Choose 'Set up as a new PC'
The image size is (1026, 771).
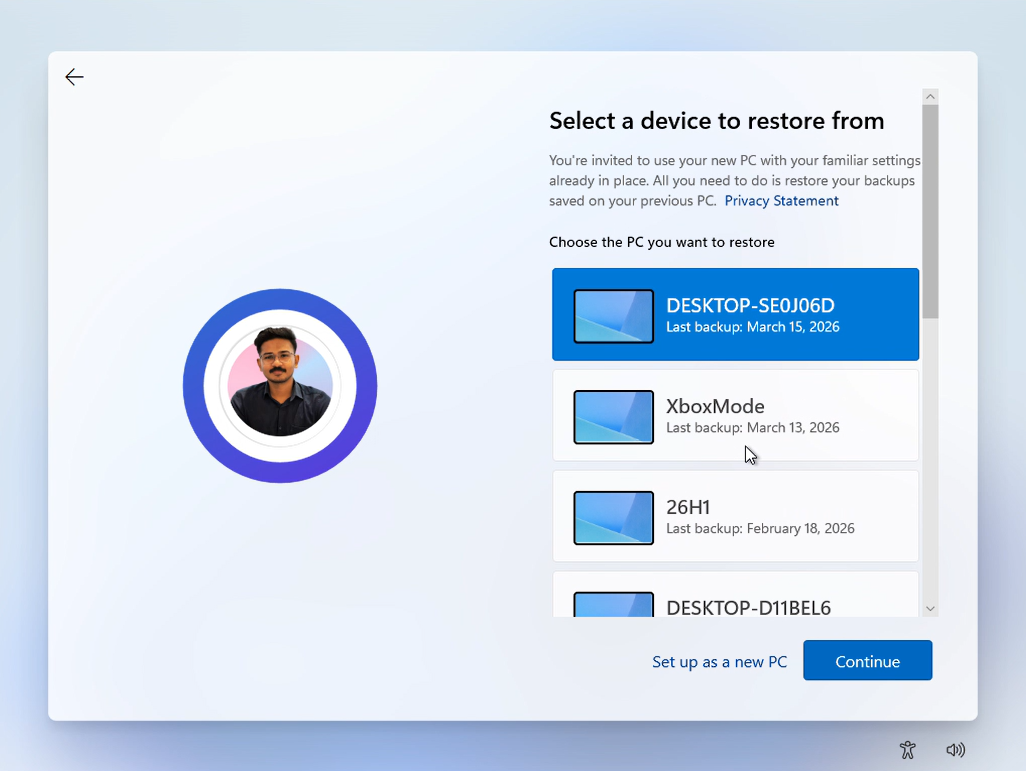point(720,661)
